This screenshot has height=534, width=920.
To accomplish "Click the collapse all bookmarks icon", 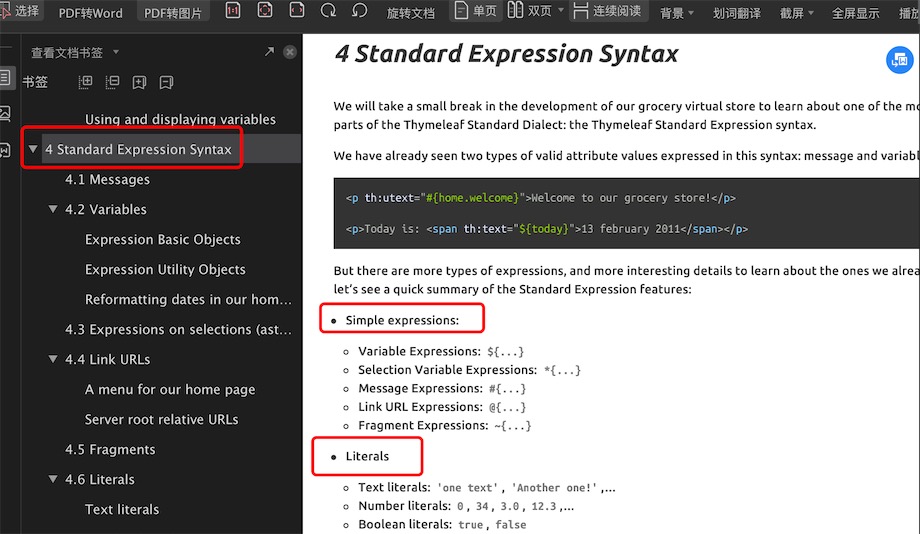I will pyautogui.click(x=112, y=82).
